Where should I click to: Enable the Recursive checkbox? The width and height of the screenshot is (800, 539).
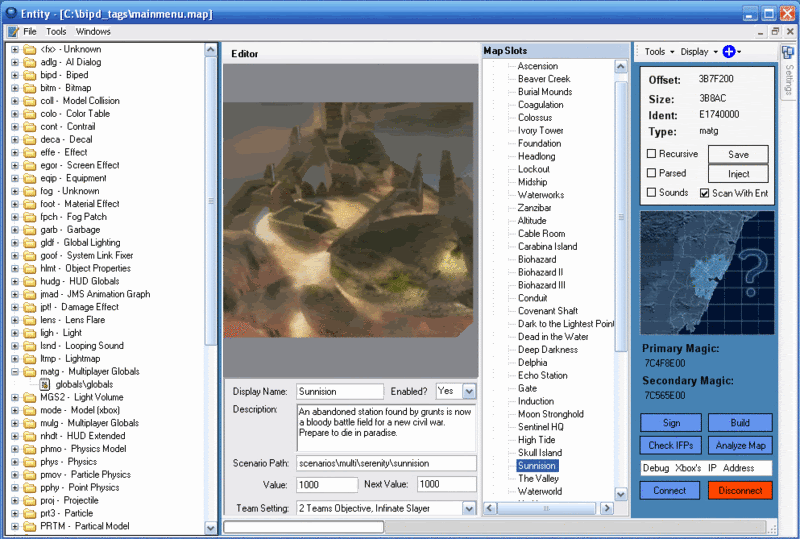[652, 154]
